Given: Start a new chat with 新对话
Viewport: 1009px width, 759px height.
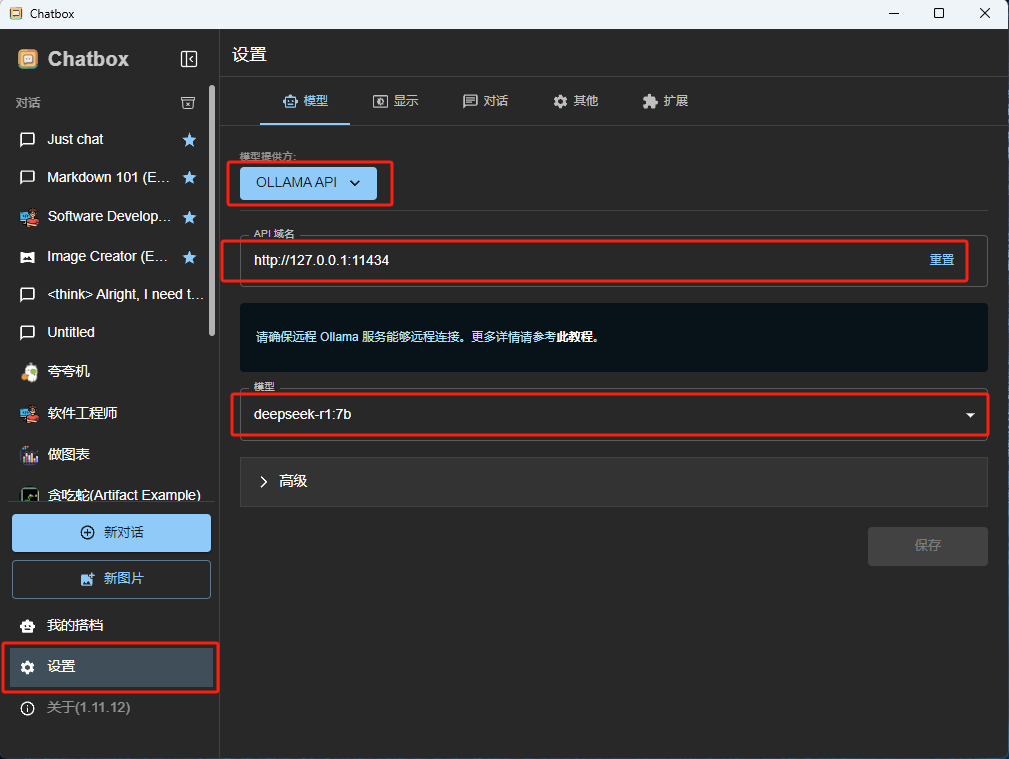Looking at the screenshot, I should 111,533.
